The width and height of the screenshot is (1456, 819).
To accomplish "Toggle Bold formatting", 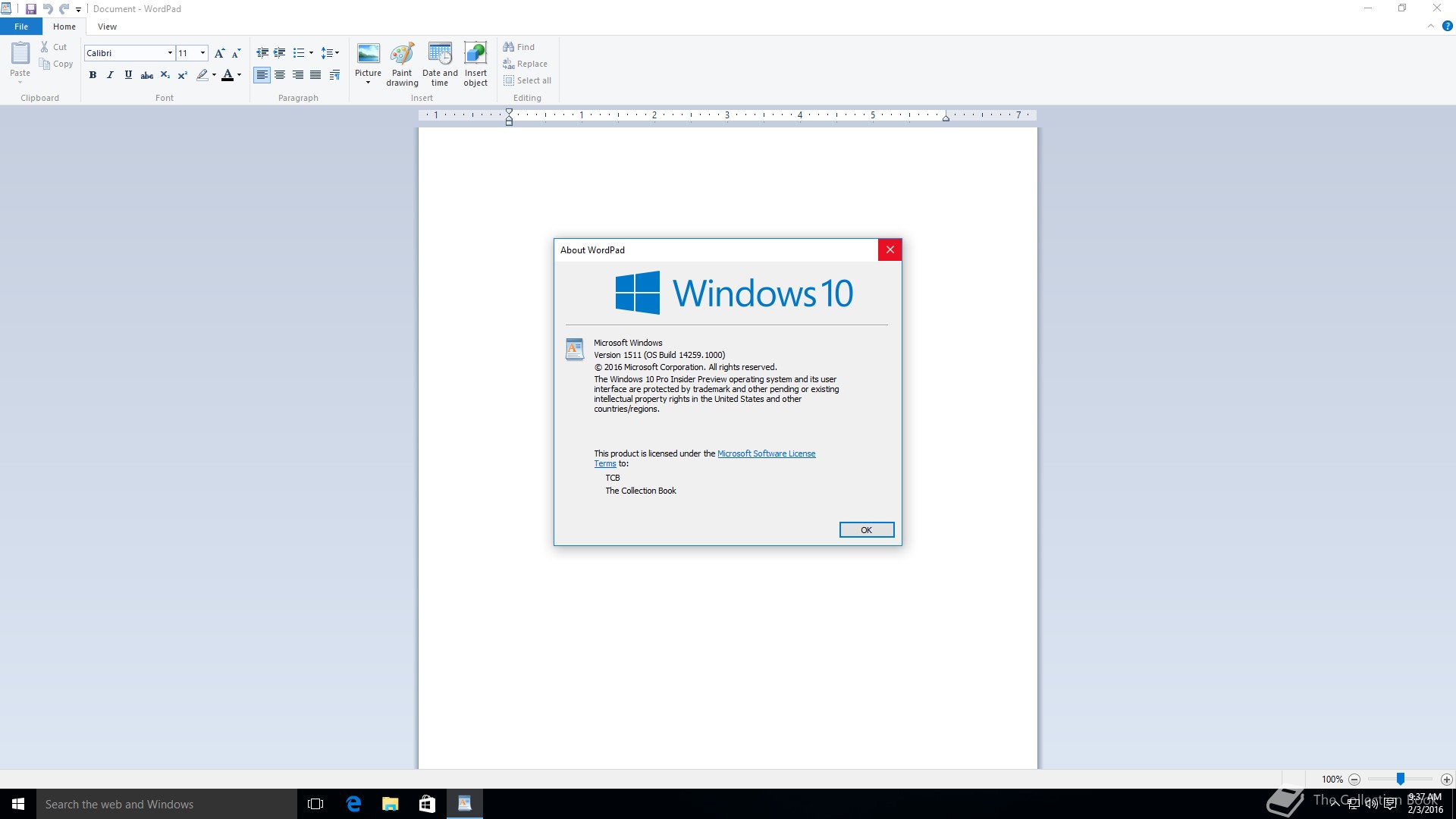I will point(93,75).
